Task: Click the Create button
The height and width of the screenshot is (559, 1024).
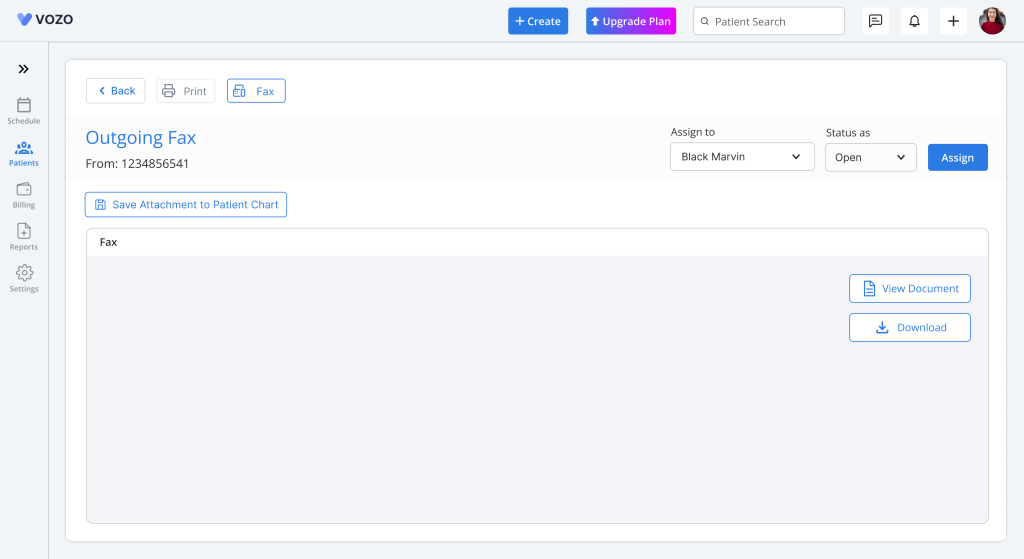Action: [538, 21]
